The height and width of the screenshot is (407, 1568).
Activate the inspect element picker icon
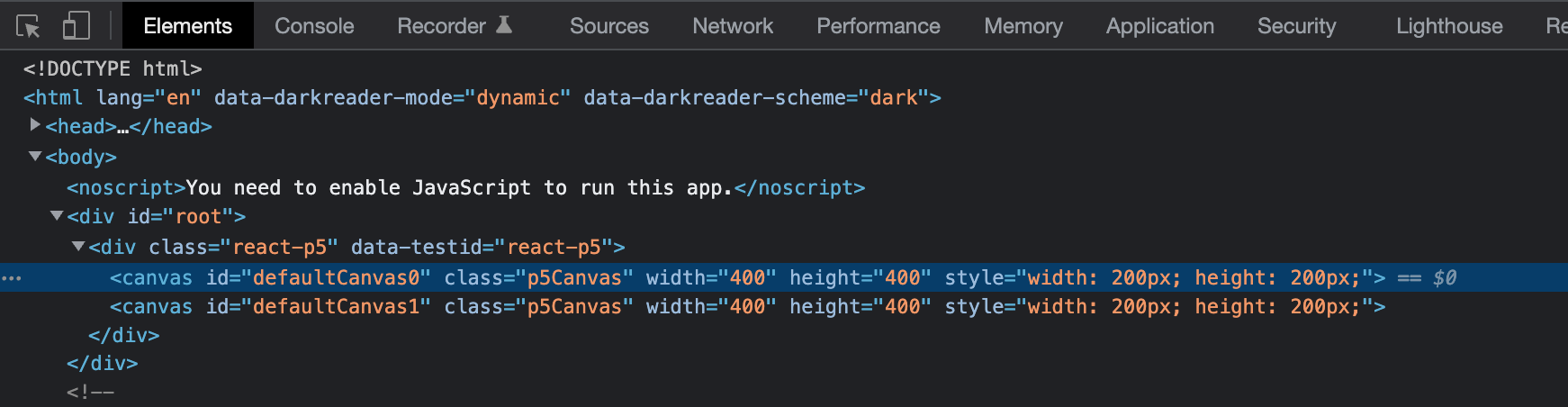(28, 26)
